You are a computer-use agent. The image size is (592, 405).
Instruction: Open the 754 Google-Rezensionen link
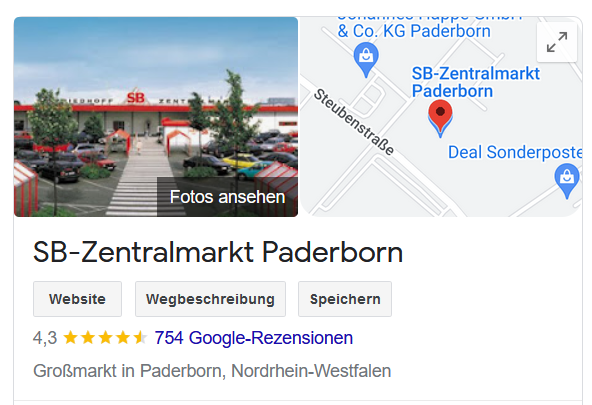[x=254, y=338]
